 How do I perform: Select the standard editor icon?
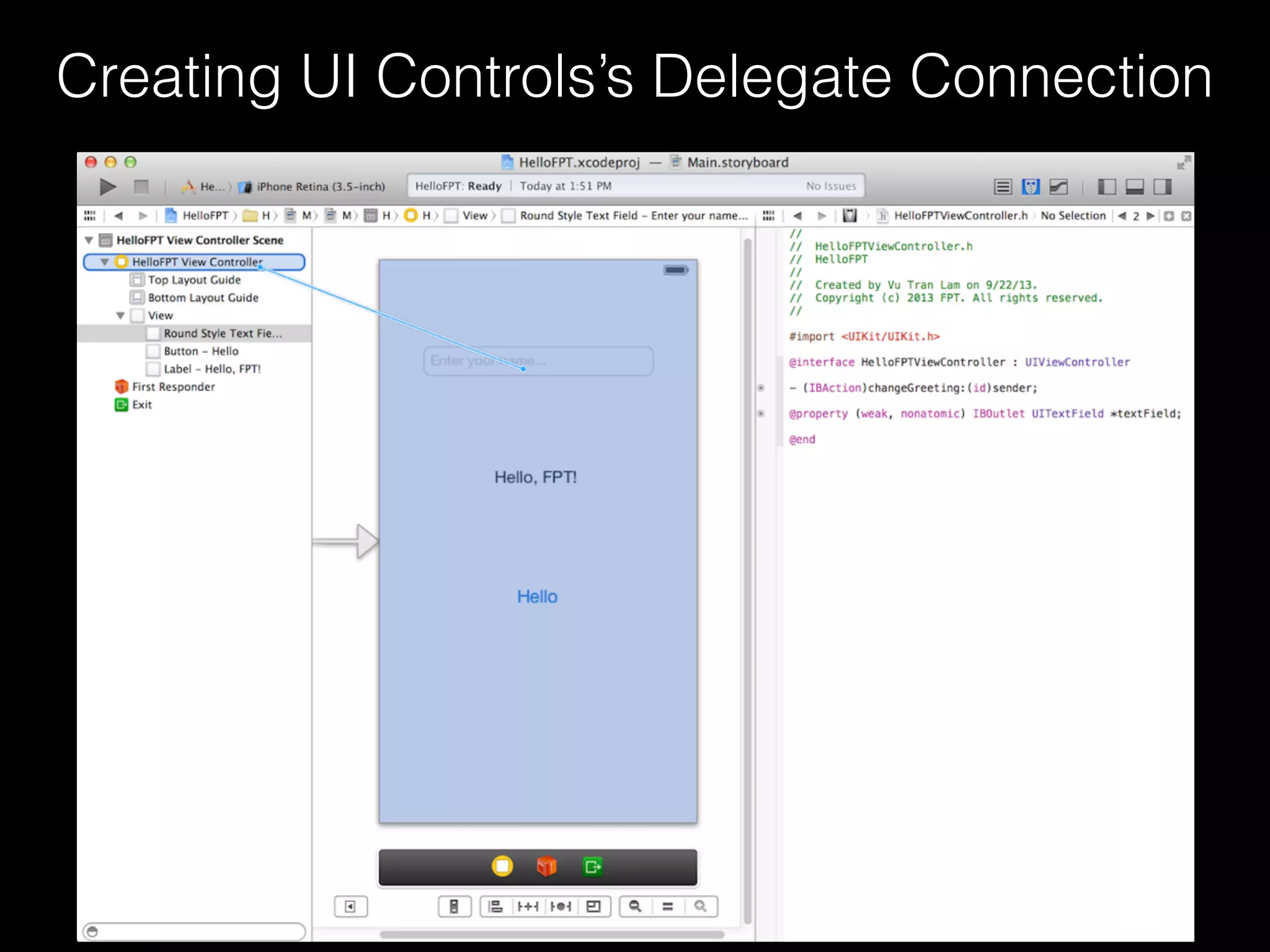click(x=1003, y=187)
